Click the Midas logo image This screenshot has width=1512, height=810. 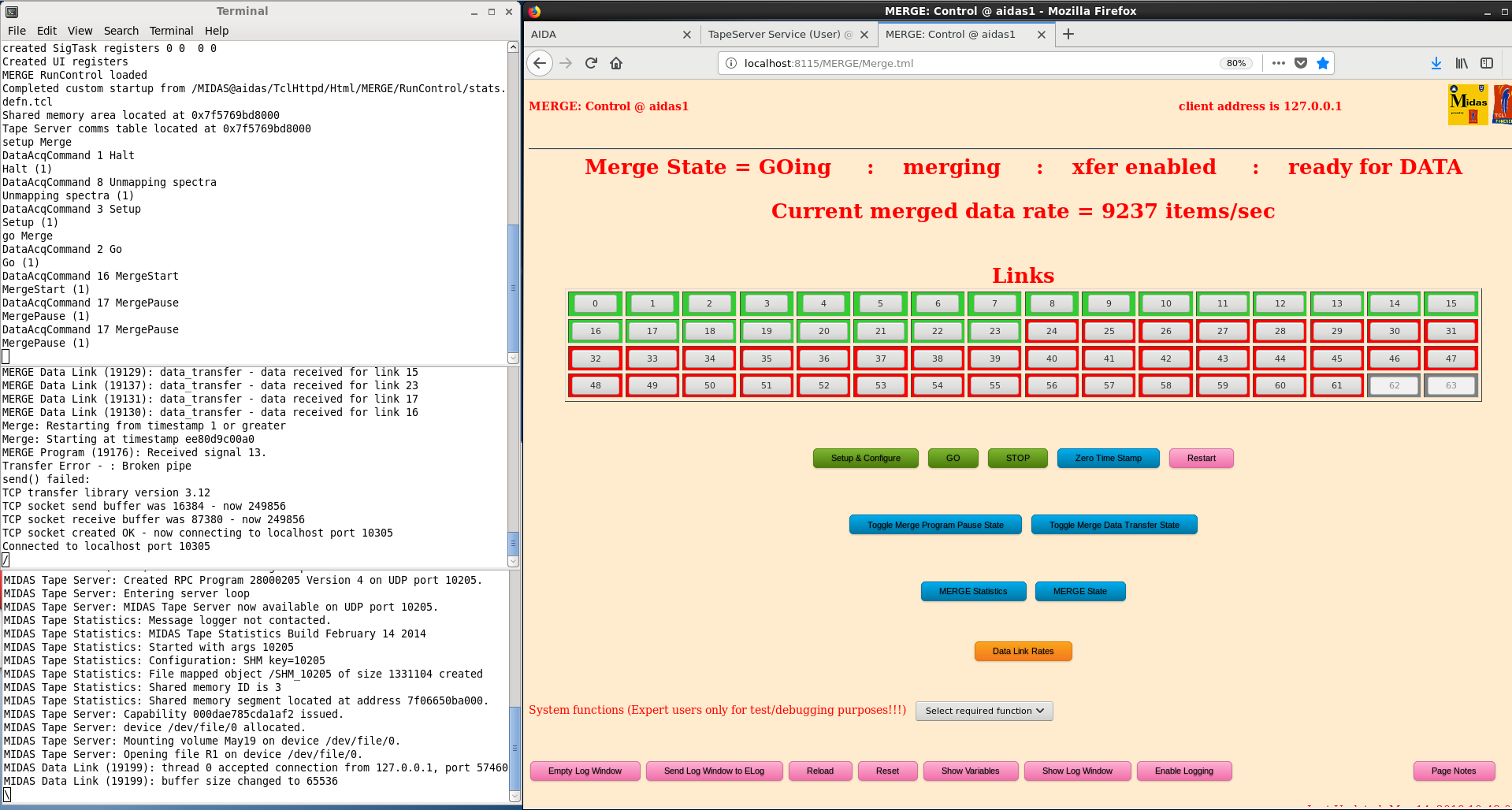1468,105
